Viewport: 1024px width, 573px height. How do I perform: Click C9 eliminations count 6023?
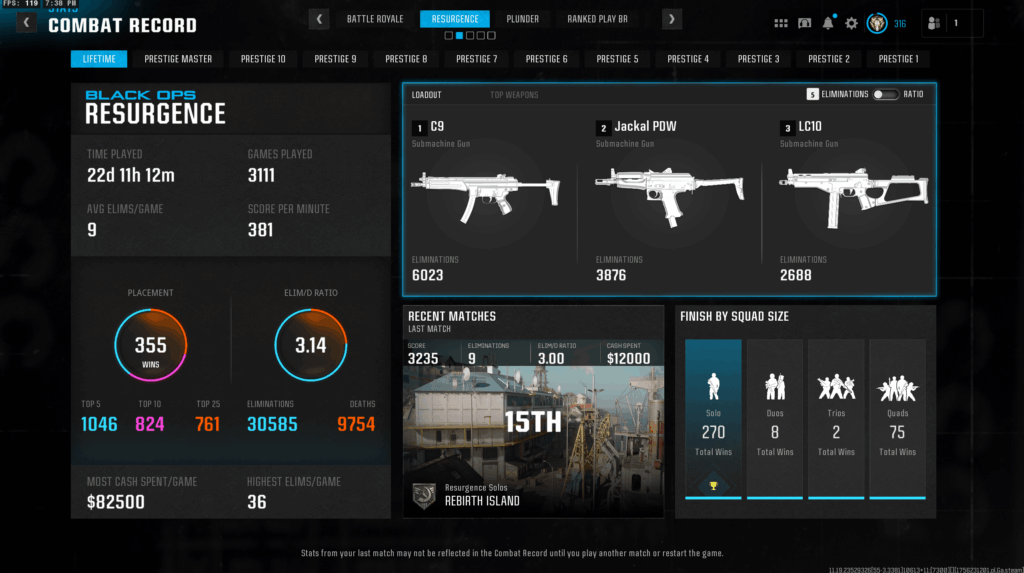(428, 276)
